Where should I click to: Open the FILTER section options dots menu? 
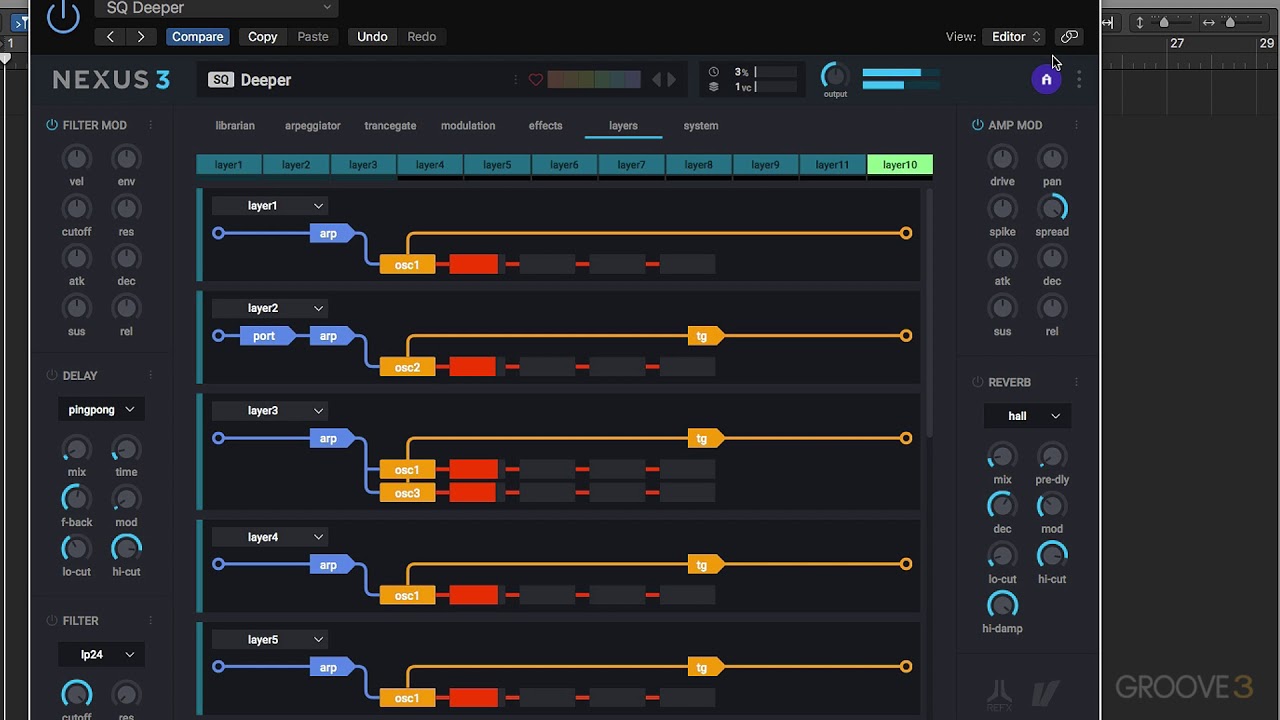coord(151,621)
